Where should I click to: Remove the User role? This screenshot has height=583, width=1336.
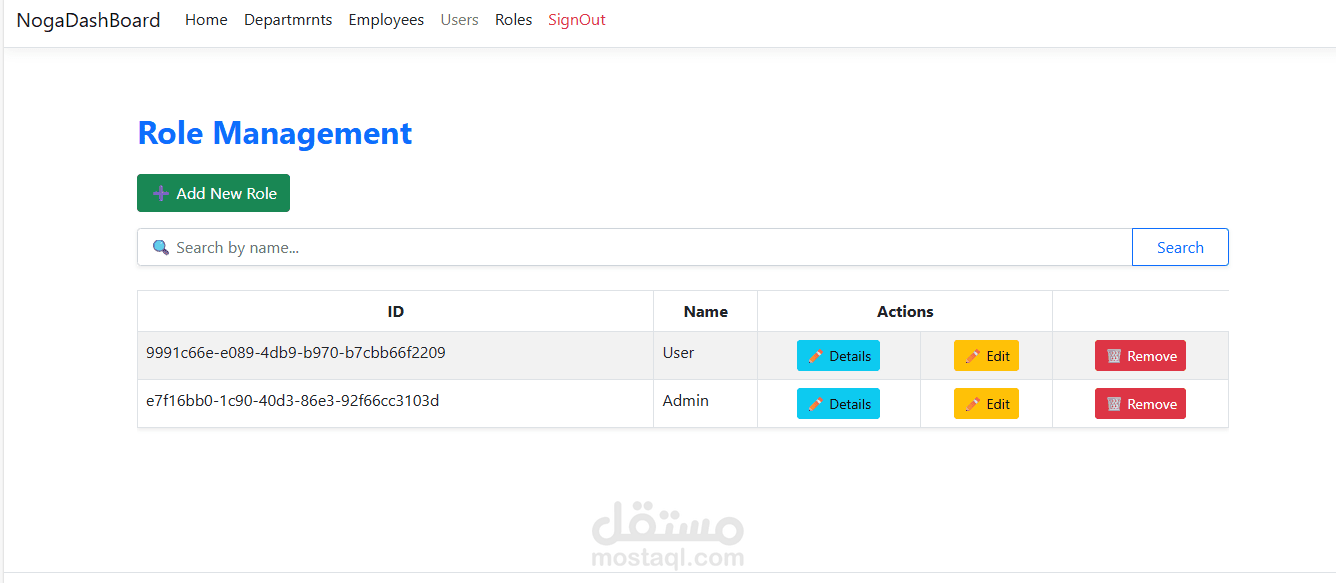tap(1140, 356)
